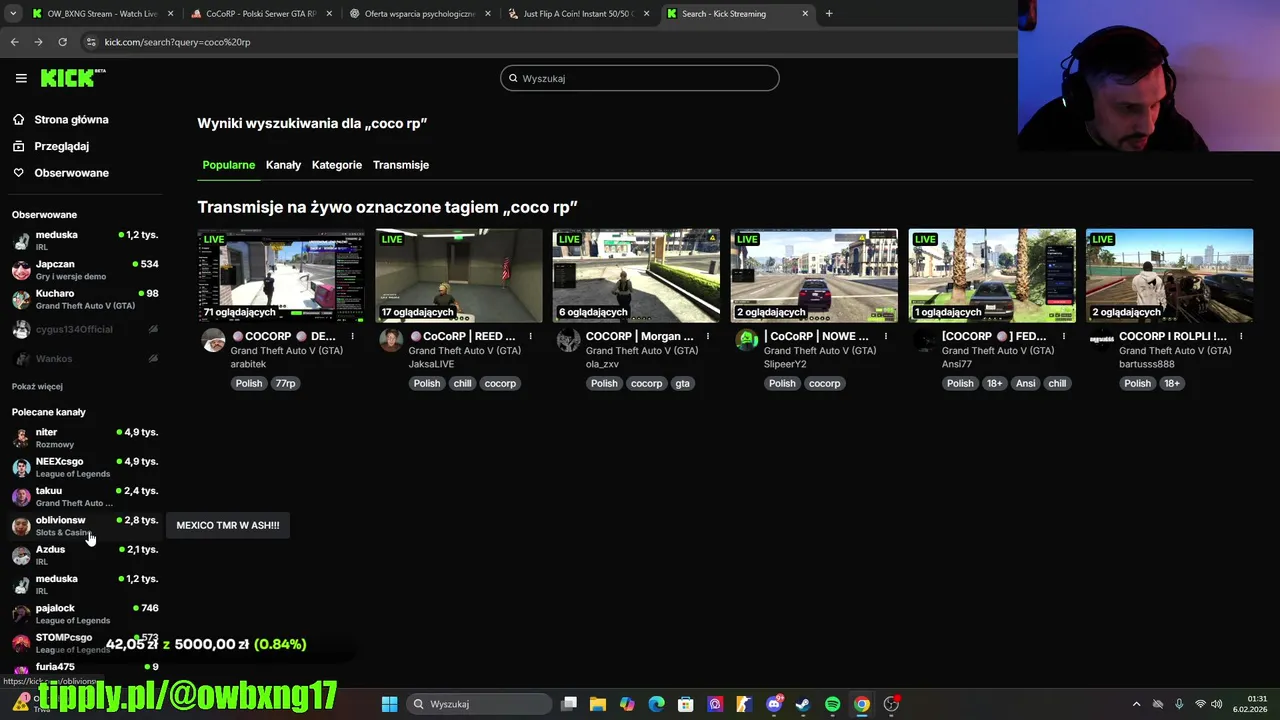The width and height of the screenshot is (1280, 720).
Task: Select the Popularne tab
Action: [228, 165]
